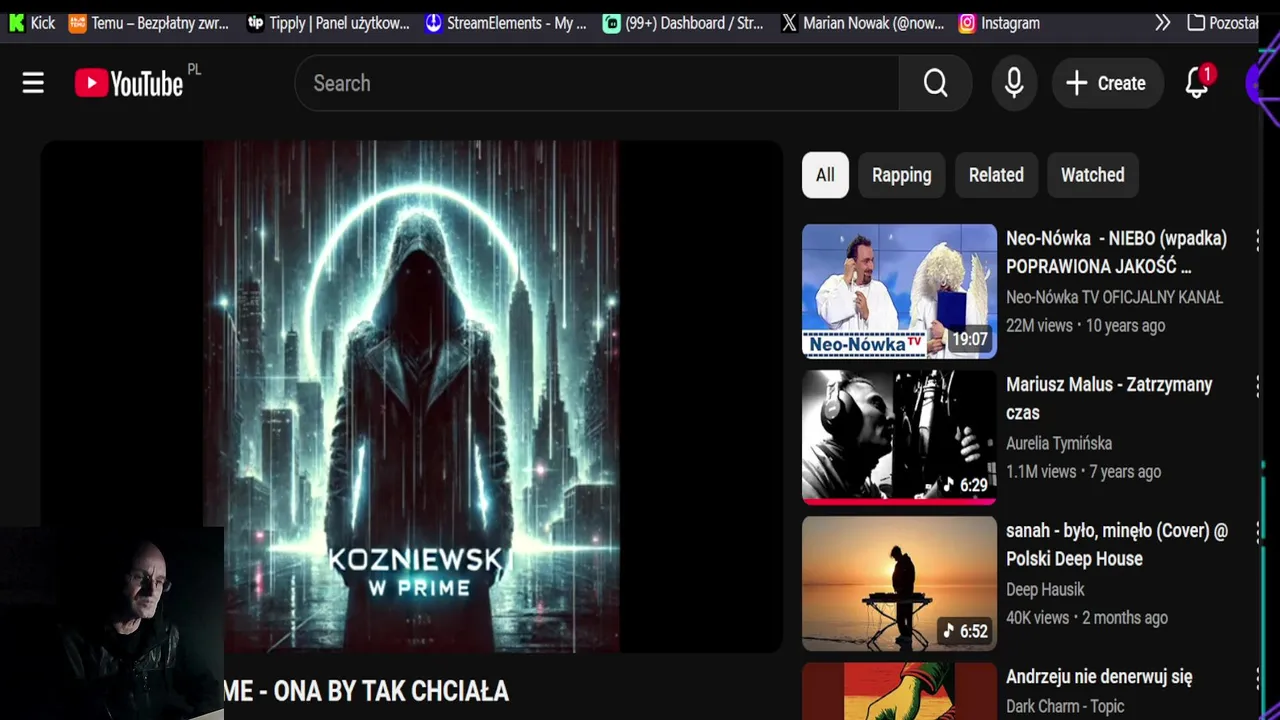Click title Andrzeju nie denerwuj się
The height and width of the screenshot is (720, 1280).
[x=1099, y=677]
